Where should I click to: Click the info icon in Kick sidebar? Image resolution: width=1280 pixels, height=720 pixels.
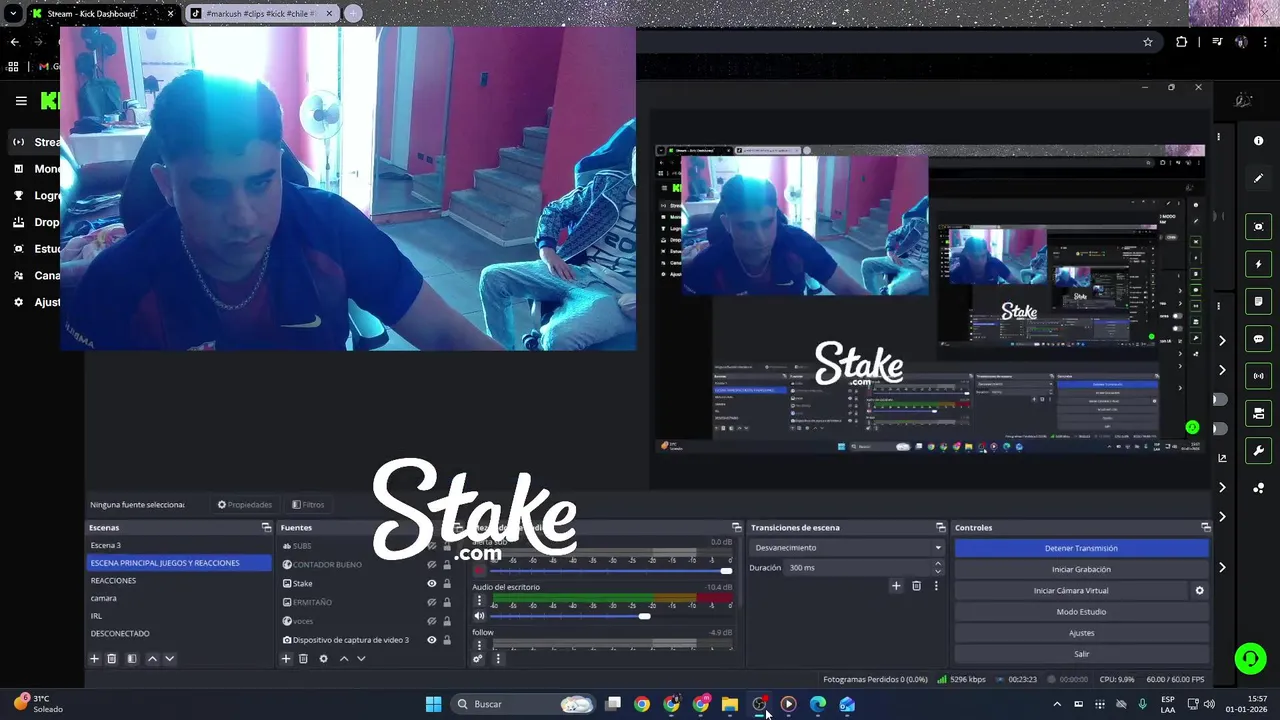point(1258,141)
